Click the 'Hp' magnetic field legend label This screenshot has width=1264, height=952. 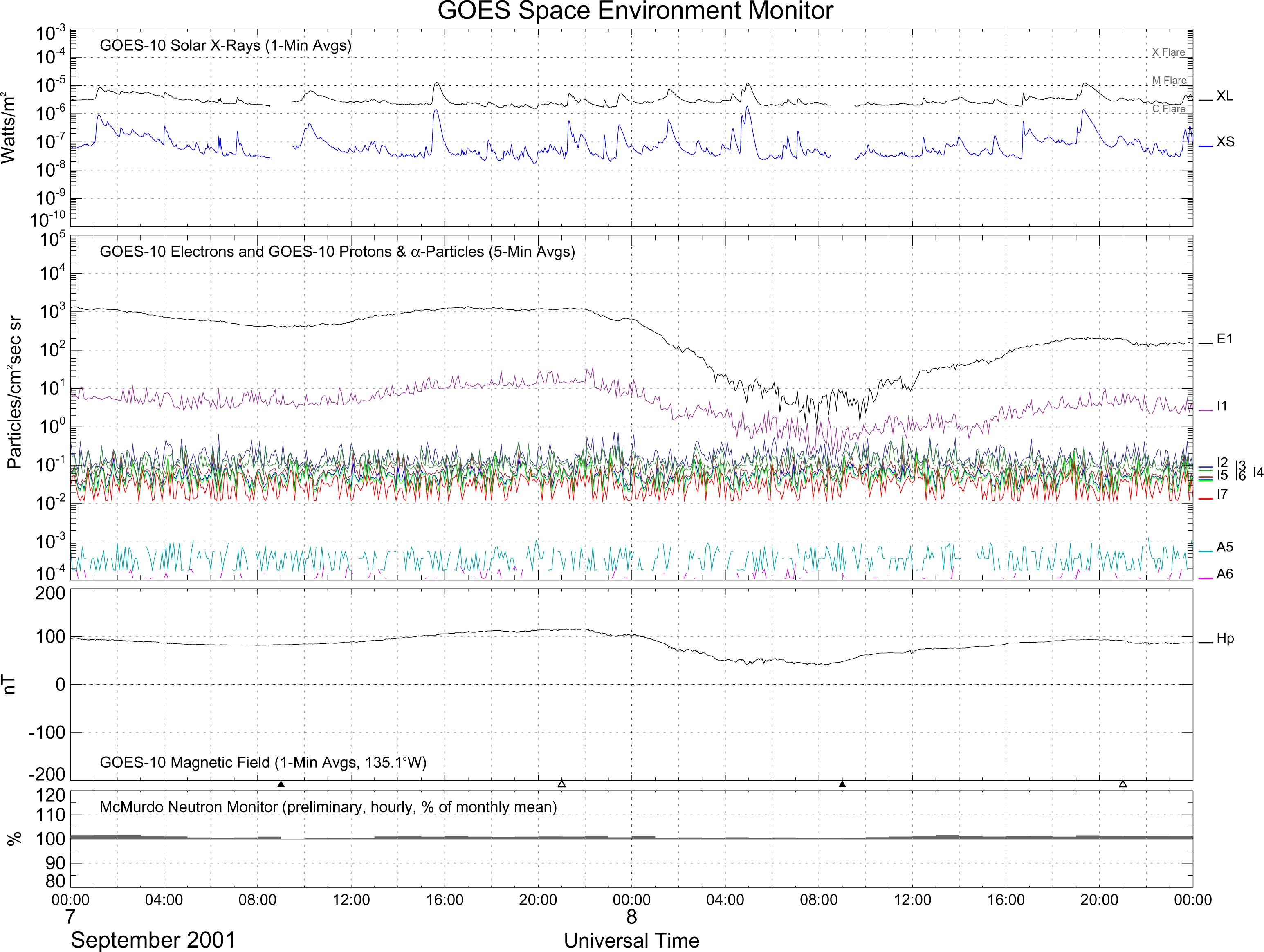tap(1225, 639)
